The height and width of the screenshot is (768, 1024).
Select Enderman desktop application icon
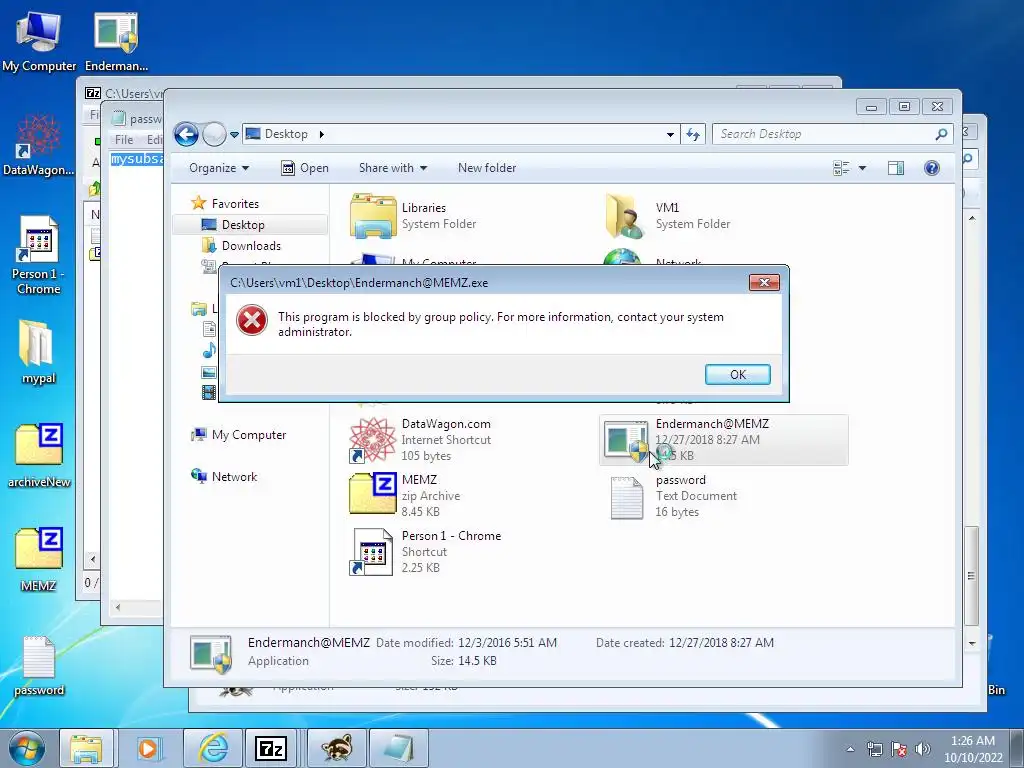pyautogui.click(x=116, y=40)
